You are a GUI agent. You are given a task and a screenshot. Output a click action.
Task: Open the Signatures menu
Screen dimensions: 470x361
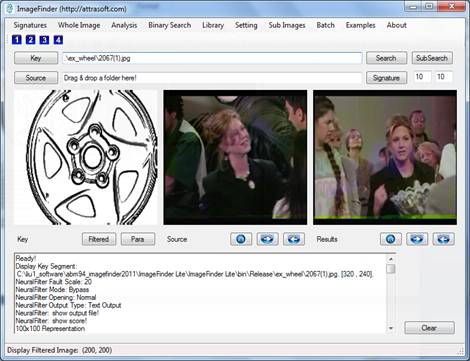coord(30,25)
